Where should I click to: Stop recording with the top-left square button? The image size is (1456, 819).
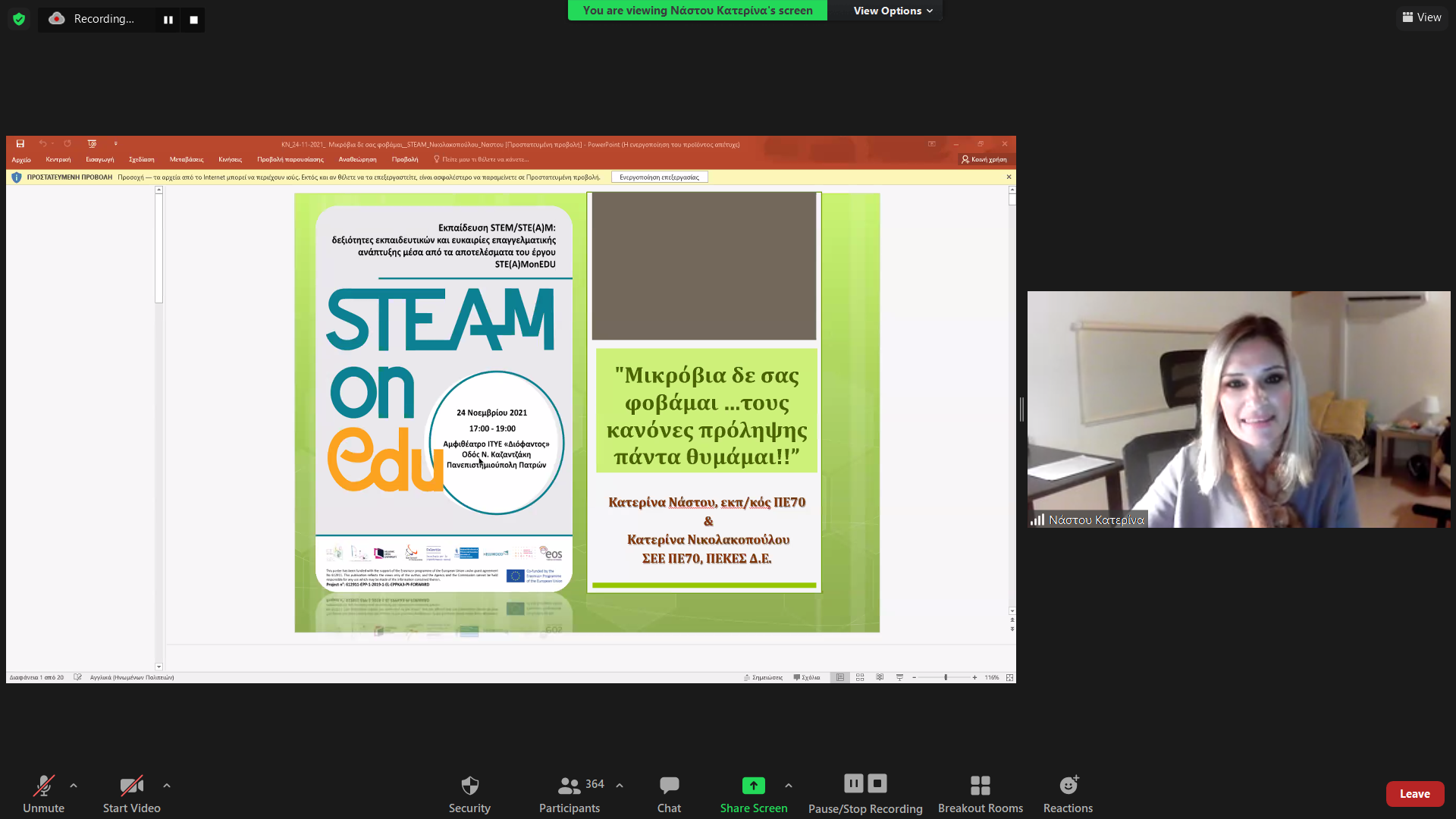pyautogui.click(x=193, y=20)
